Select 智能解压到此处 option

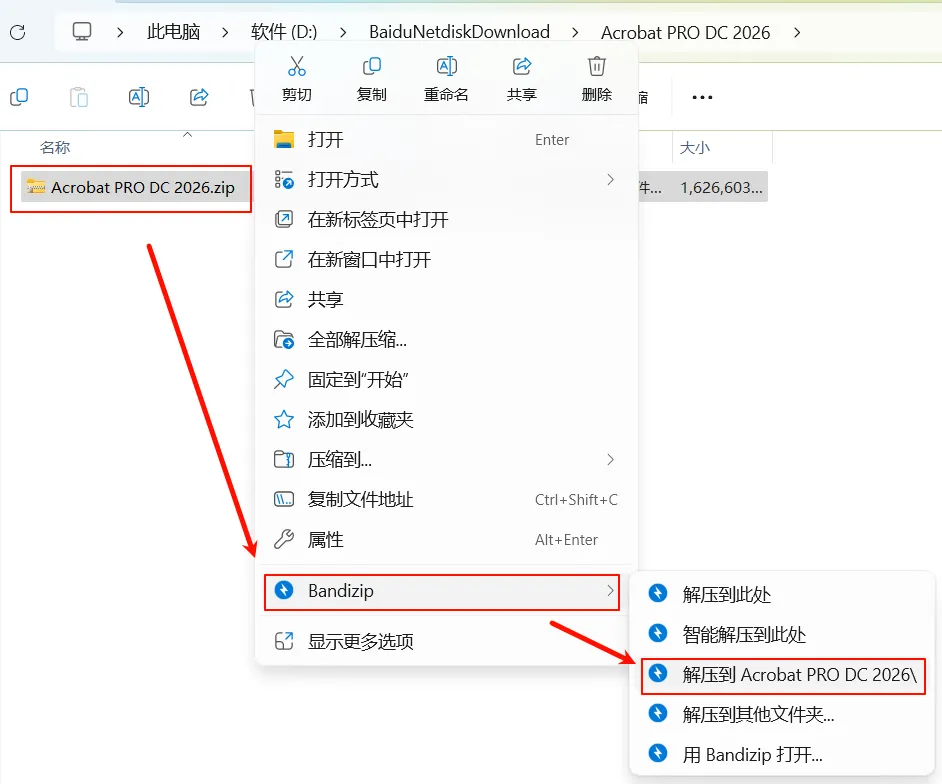782,634
